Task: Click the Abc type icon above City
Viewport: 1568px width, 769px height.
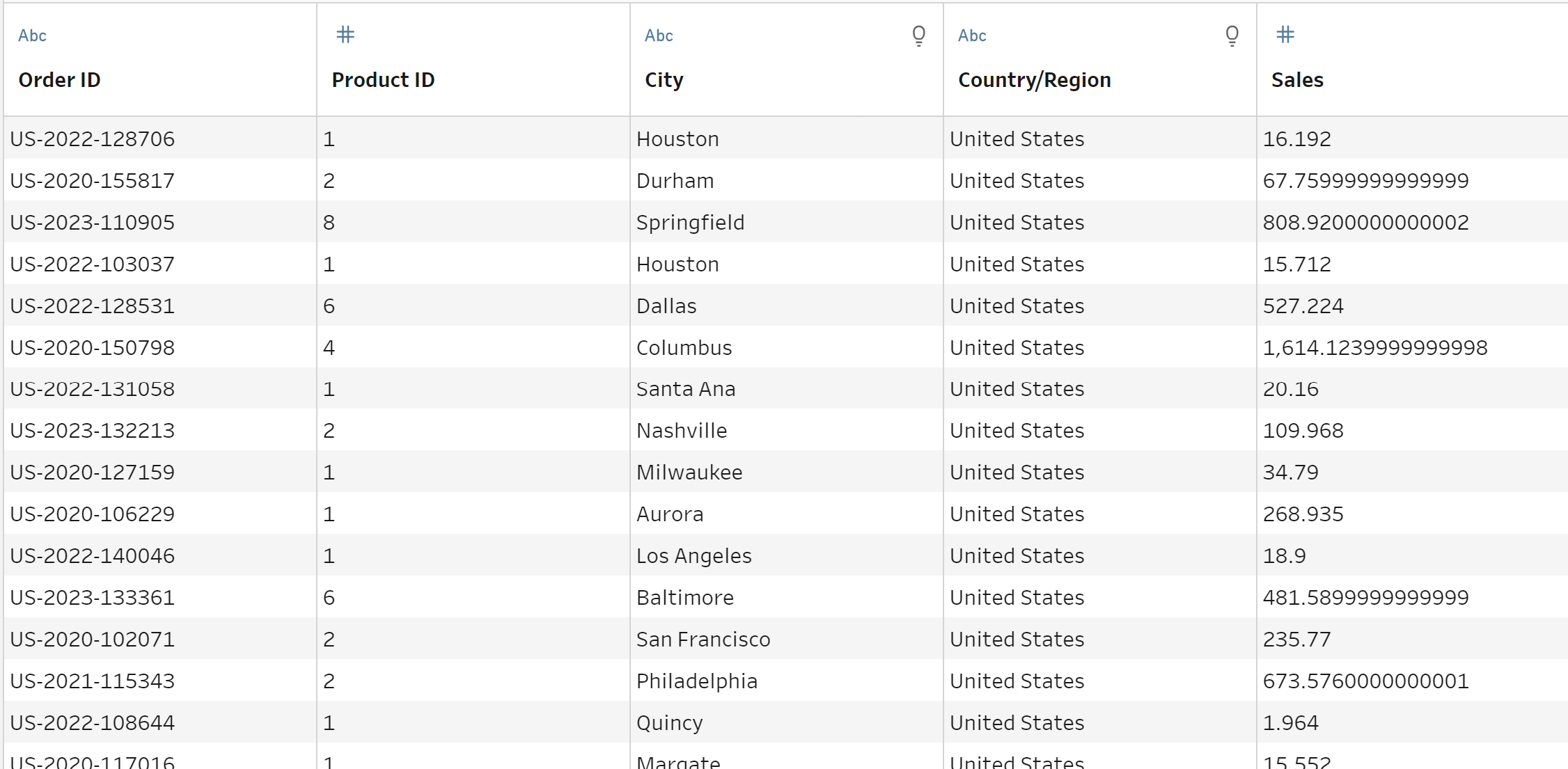Action: pos(659,35)
